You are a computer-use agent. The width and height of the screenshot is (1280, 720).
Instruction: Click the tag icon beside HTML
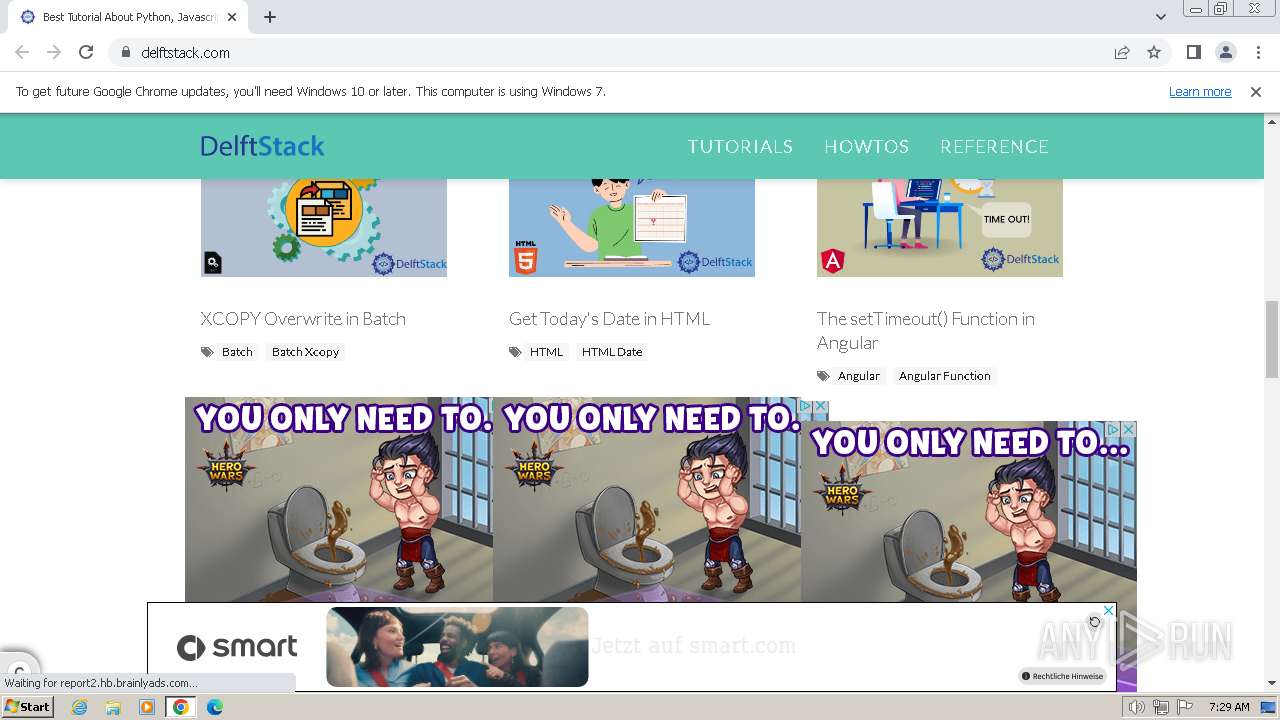515,352
